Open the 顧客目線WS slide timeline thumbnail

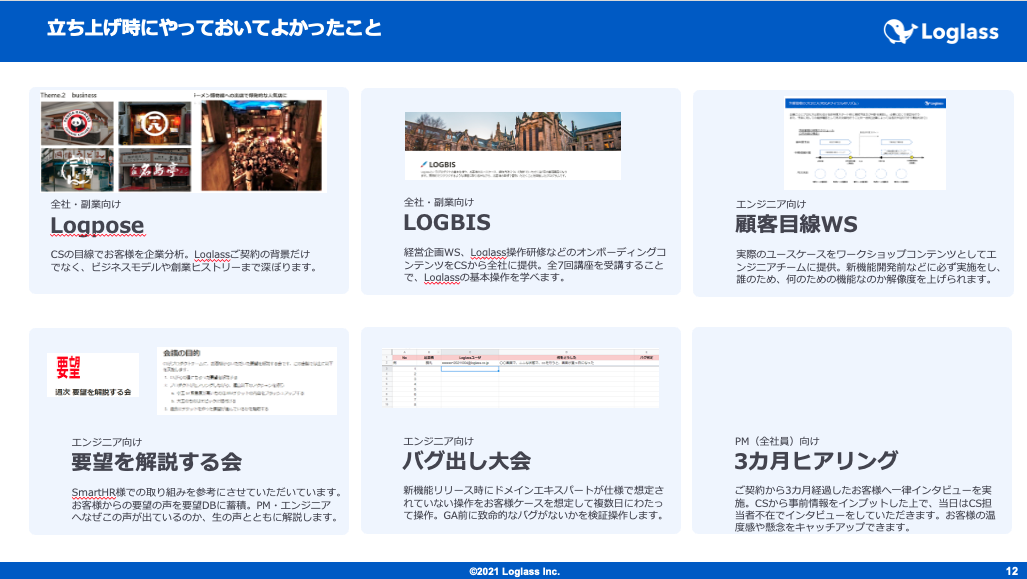coord(865,143)
